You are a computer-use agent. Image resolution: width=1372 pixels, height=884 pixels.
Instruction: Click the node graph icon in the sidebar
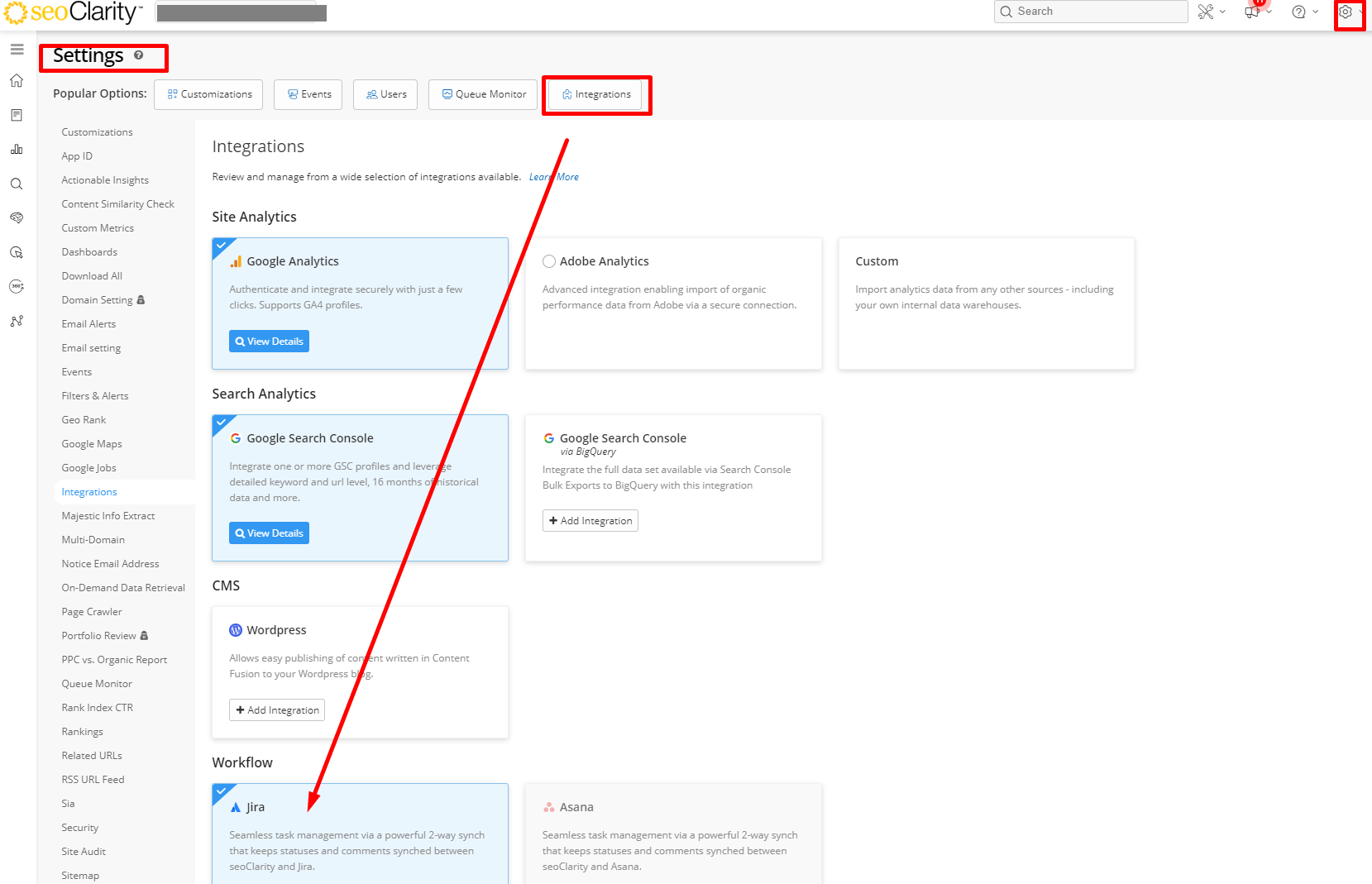coord(17,322)
